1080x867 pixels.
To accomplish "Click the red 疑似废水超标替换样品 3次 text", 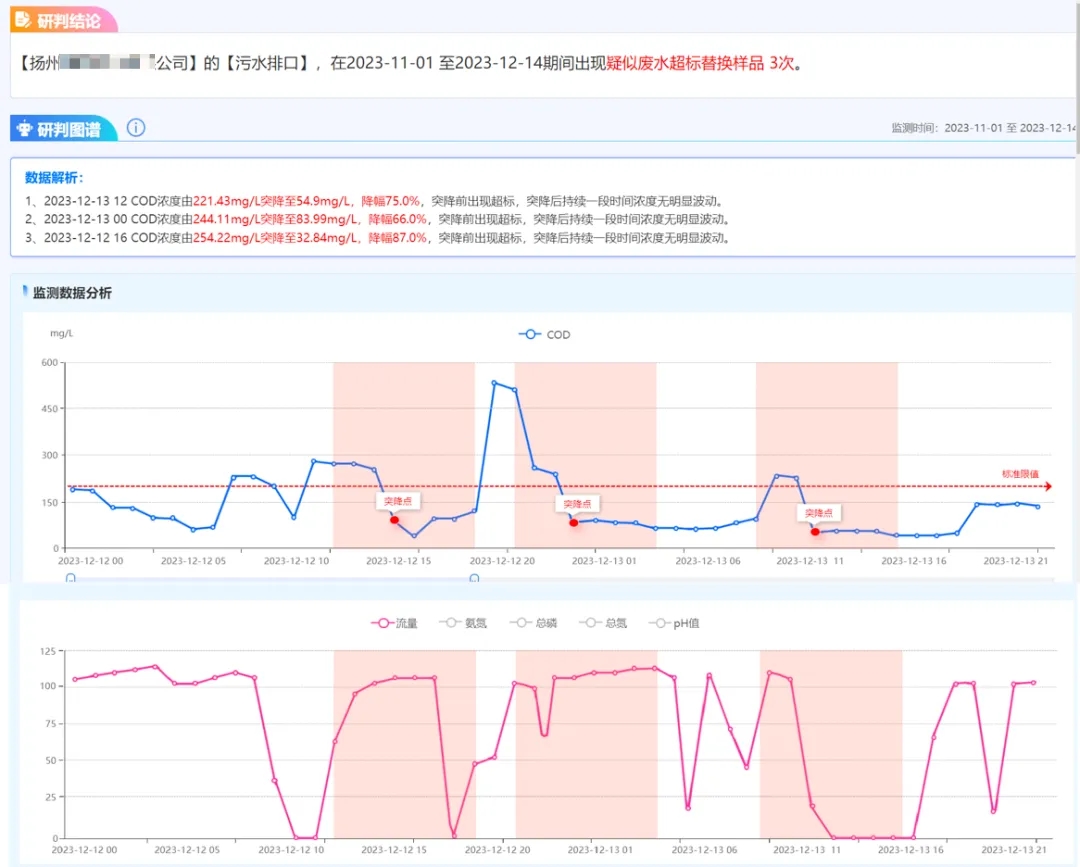I will pos(700,63).
